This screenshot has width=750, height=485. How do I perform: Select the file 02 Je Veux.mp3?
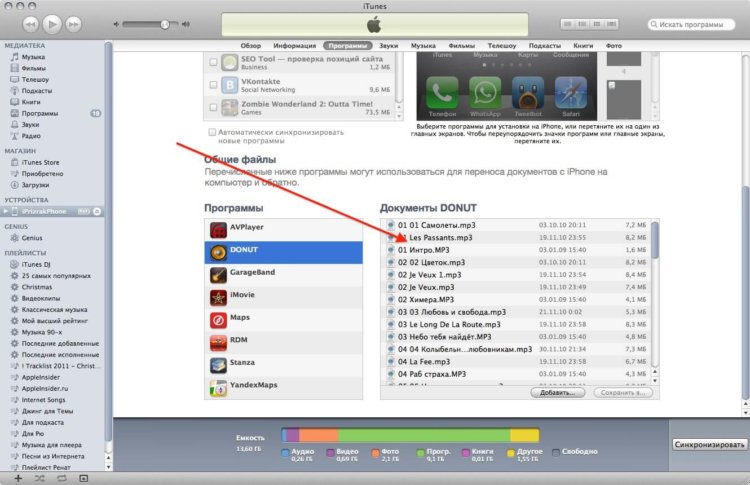tap(516, 287)
